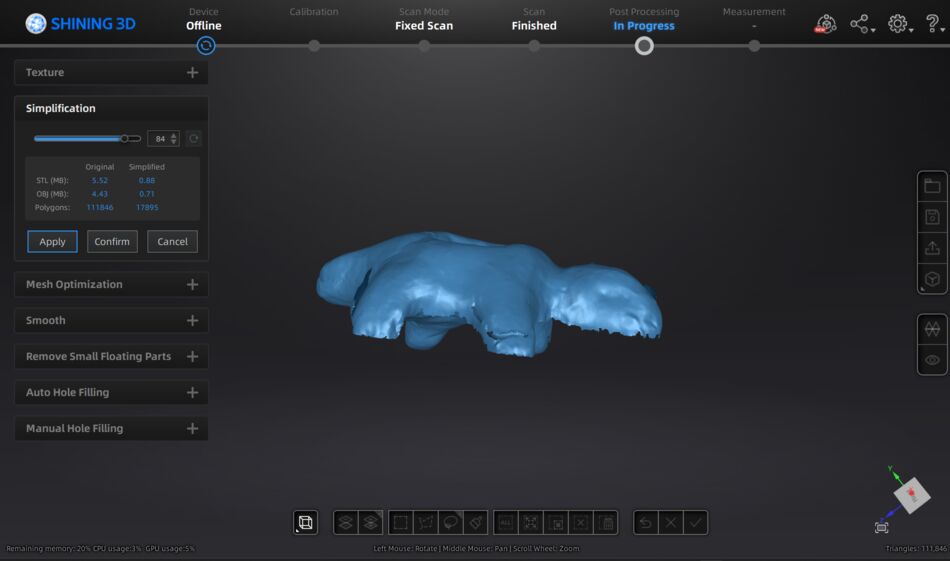Open the 3D model sharing icon marked new
Viewport: 950px width, 561px height.
pos(825,24)
